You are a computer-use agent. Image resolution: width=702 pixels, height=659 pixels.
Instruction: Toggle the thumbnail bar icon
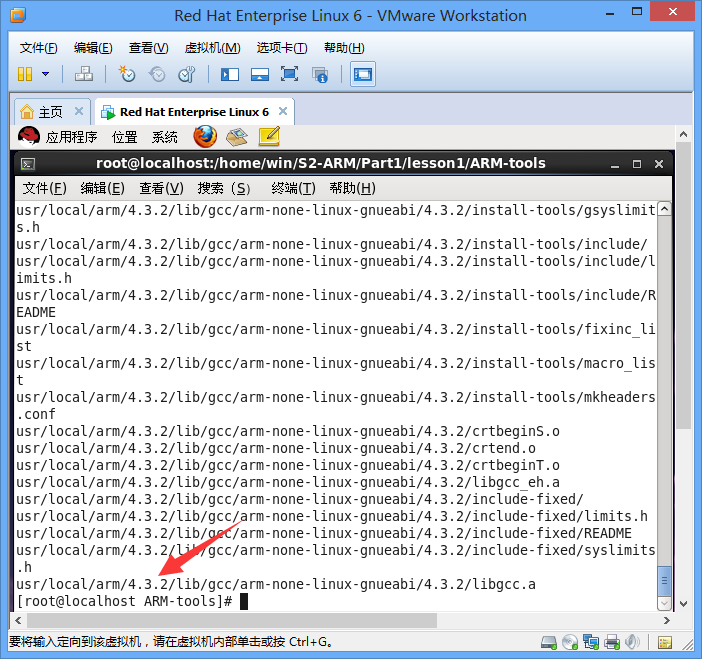coord(260,74)
